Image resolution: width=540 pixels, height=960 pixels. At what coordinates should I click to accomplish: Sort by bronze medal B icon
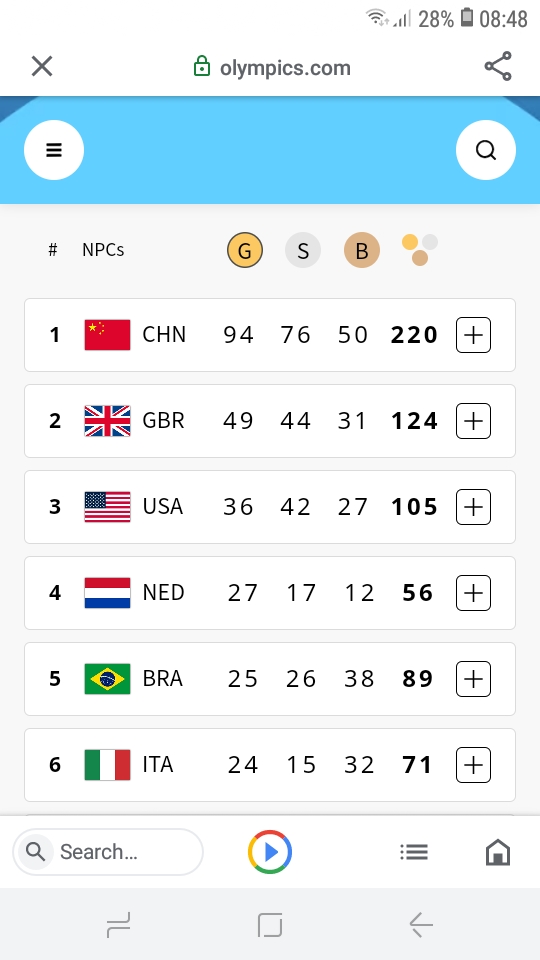point(362,250)
